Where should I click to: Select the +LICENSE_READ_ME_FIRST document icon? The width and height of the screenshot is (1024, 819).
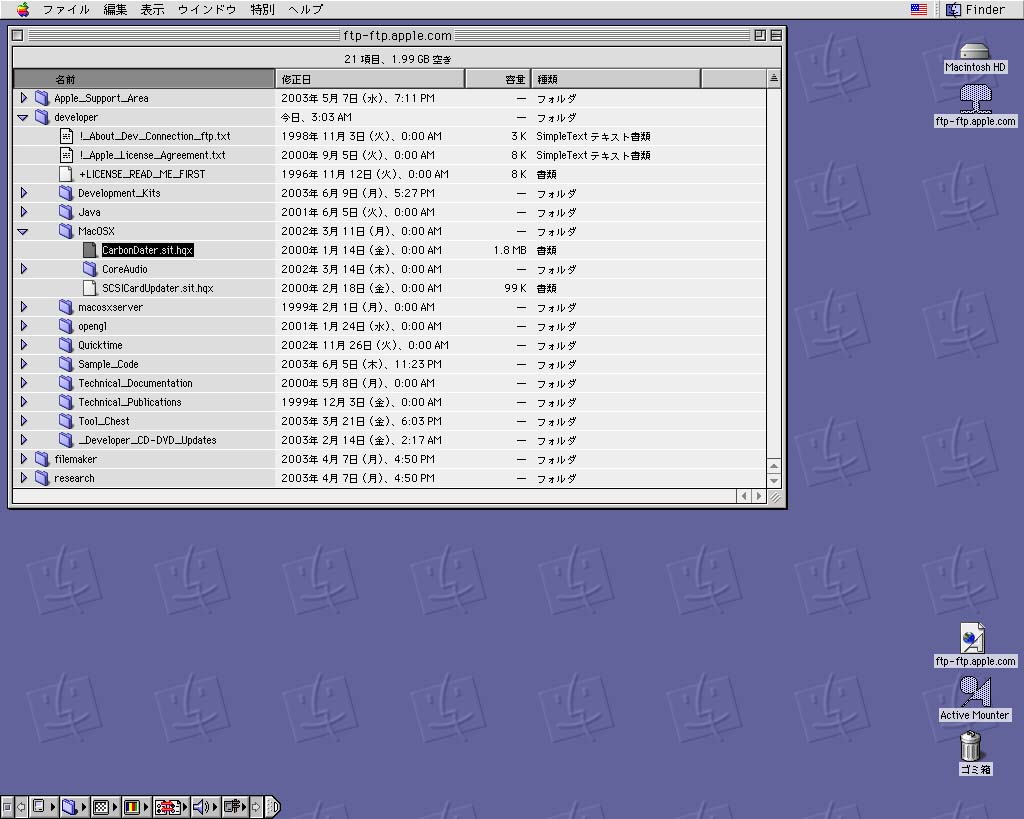pos(66,174)
